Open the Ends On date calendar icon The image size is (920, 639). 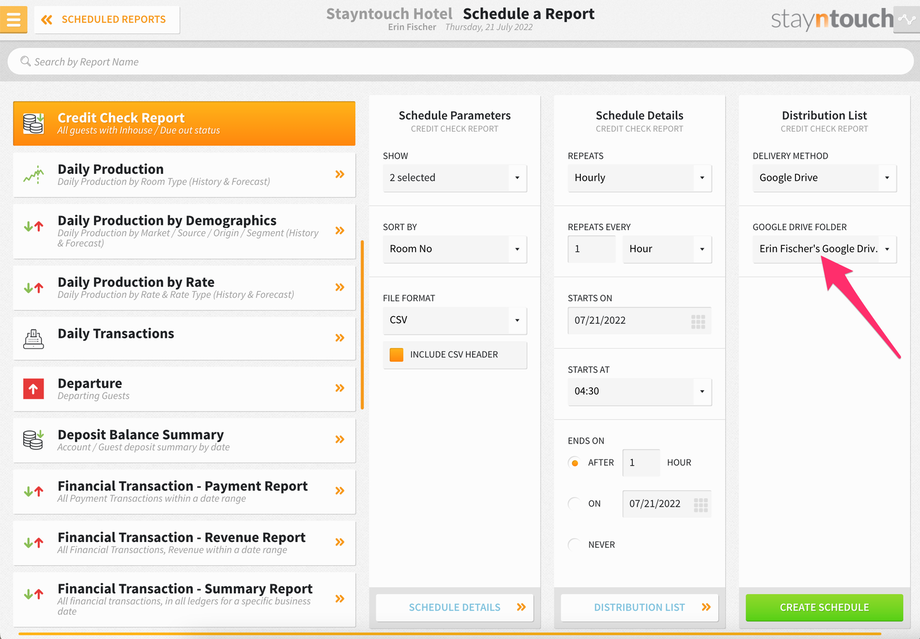pyautogui.click(x=701, y=504)
